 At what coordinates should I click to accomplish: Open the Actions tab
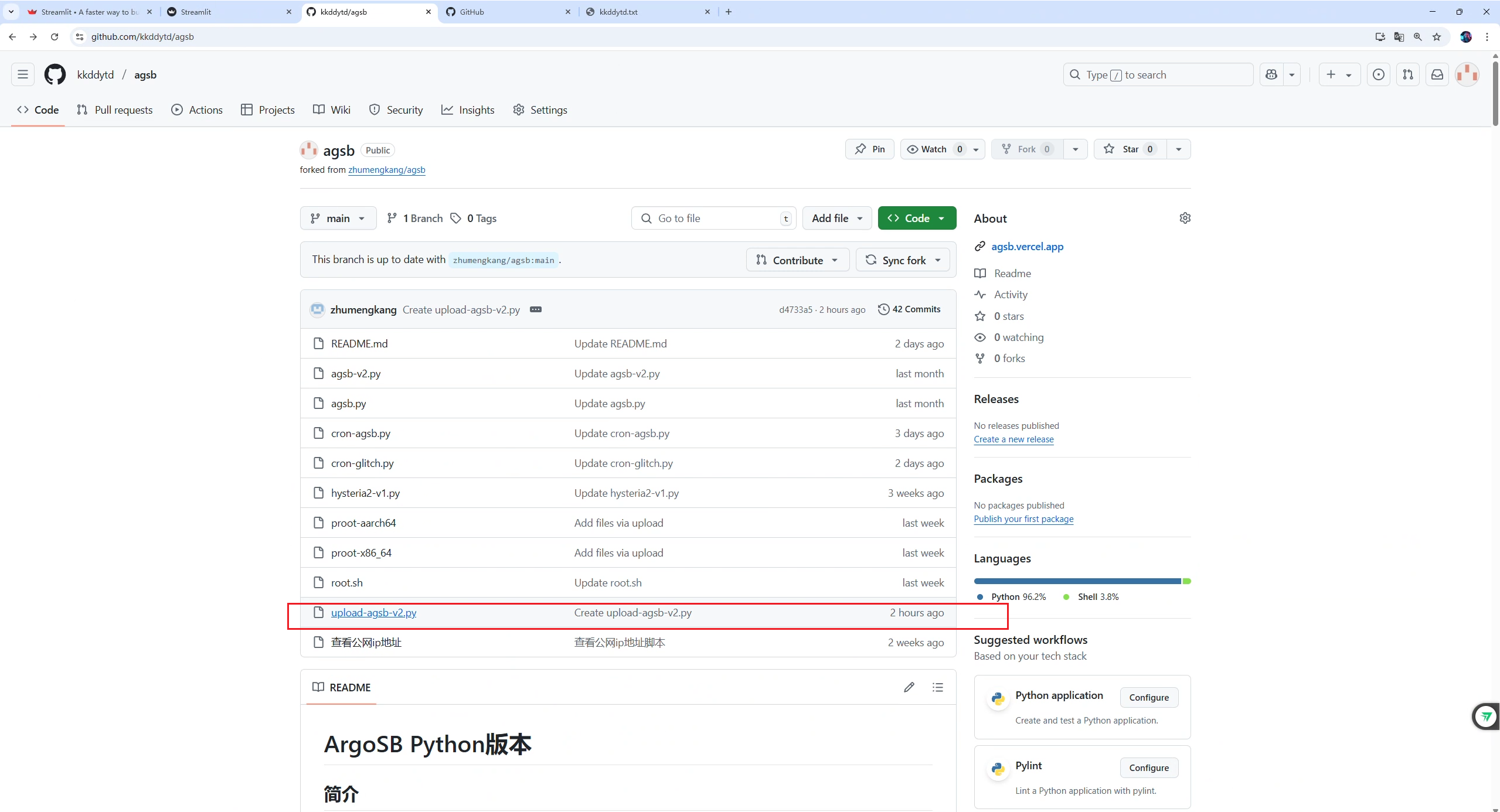coord(197,110)
